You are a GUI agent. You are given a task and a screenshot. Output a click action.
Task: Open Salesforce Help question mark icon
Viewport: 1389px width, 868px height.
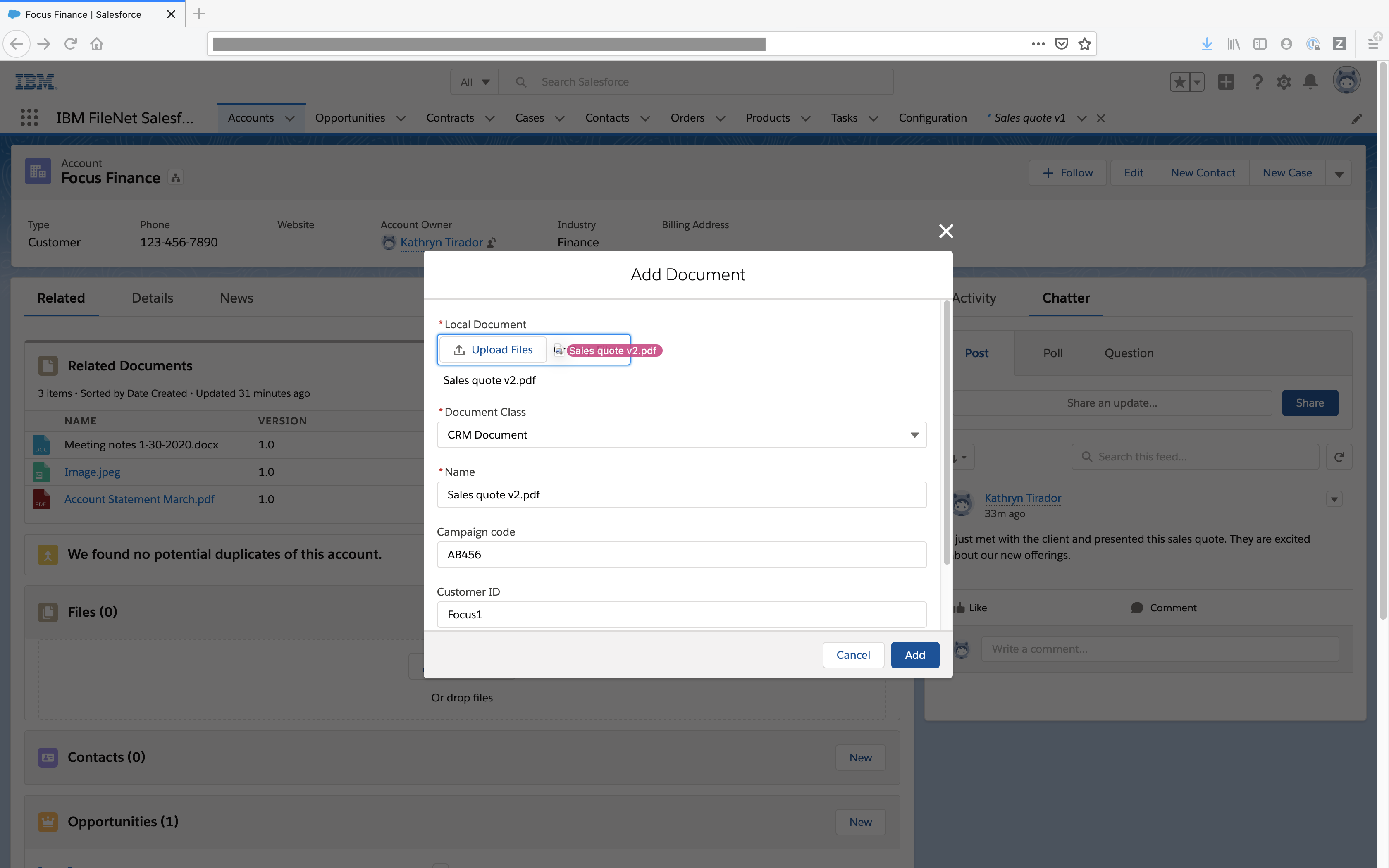click(1257, 81)
